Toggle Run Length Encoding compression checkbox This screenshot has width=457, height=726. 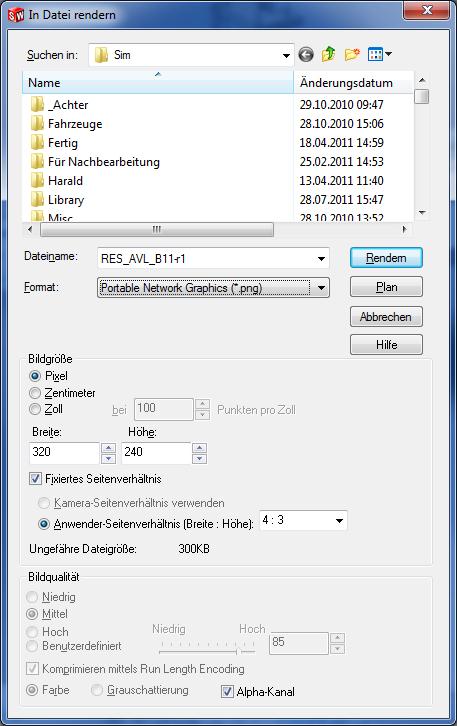32,669
